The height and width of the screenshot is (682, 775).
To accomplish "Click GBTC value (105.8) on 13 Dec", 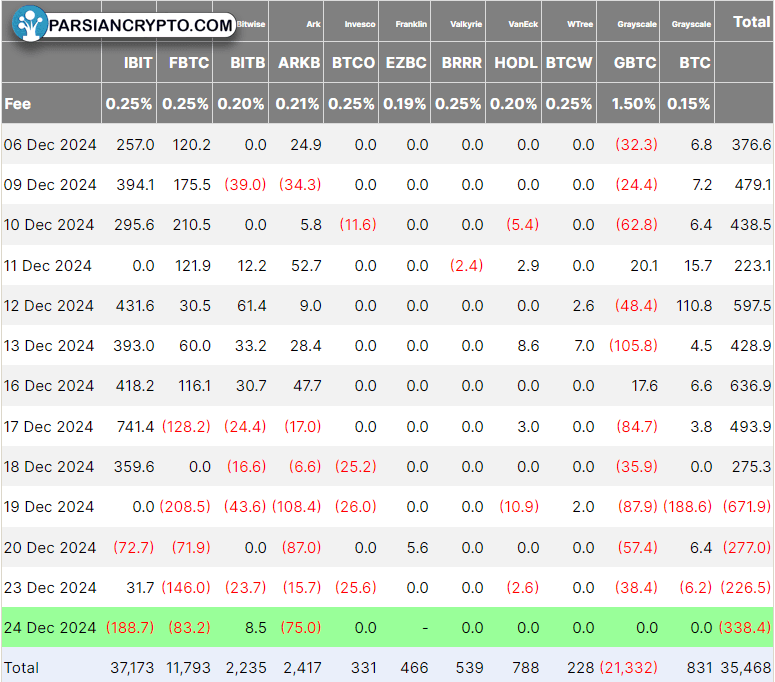I will coord(634,346).
